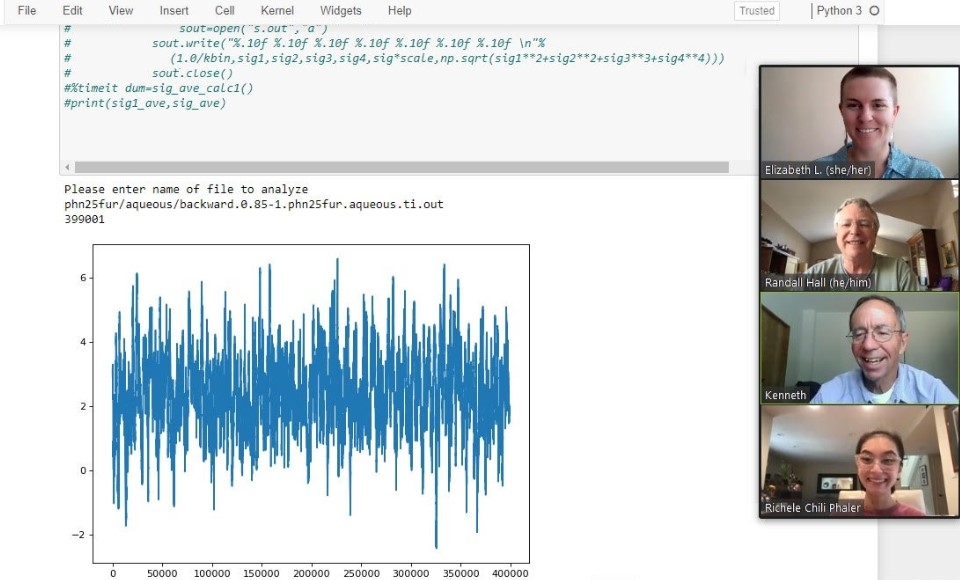The height and width of the screenshot is (580, 960).
Task: Select Elizabeth L. video thumbnail
Action: (x=859, y=121)
